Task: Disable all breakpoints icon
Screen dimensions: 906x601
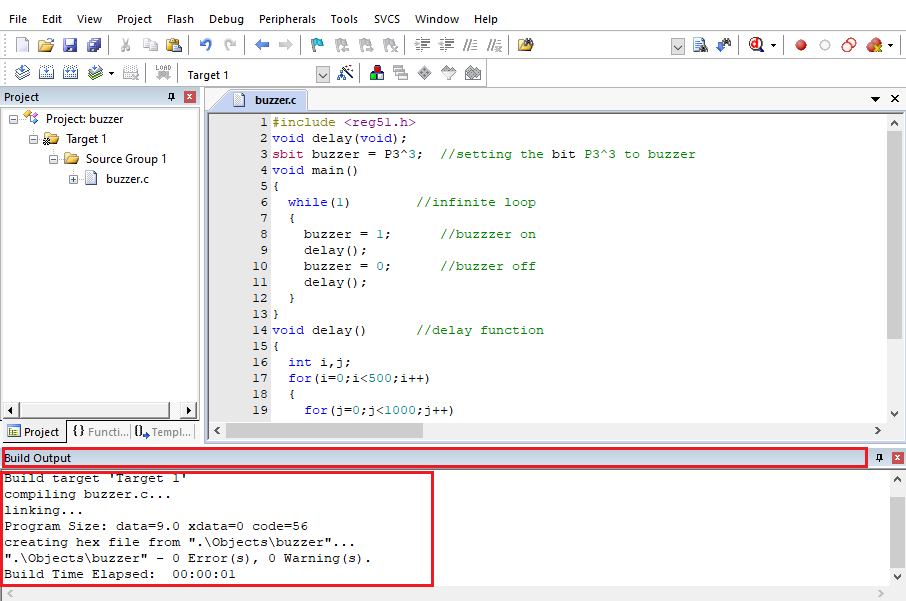Action: click(849, 45)
